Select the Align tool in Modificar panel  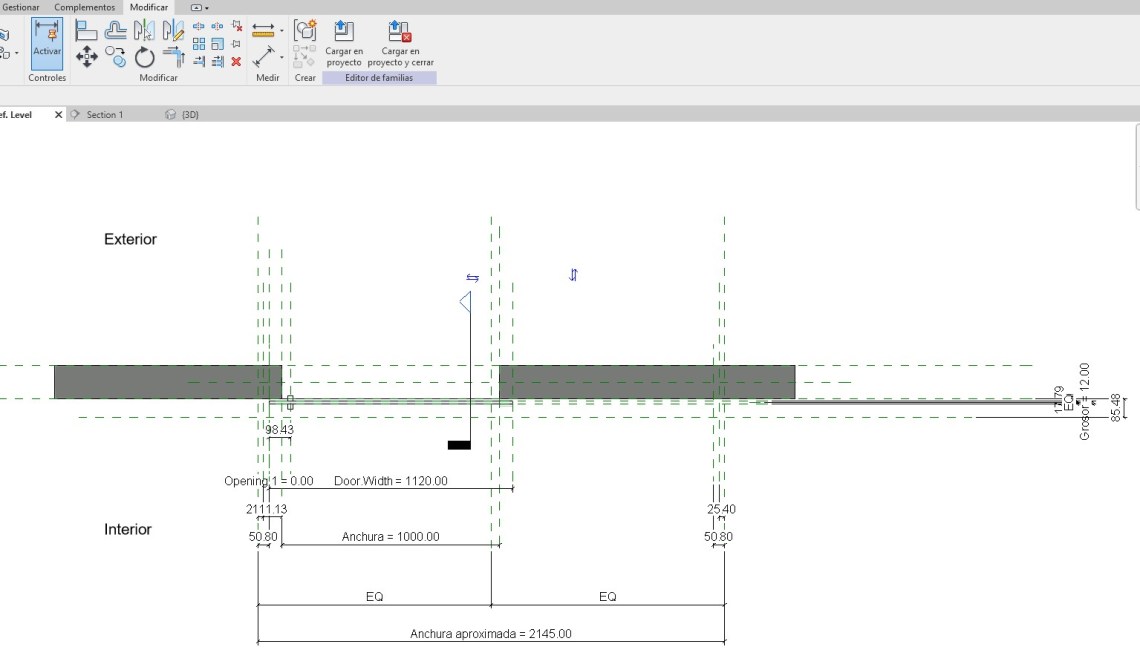(x=87, y=30)
